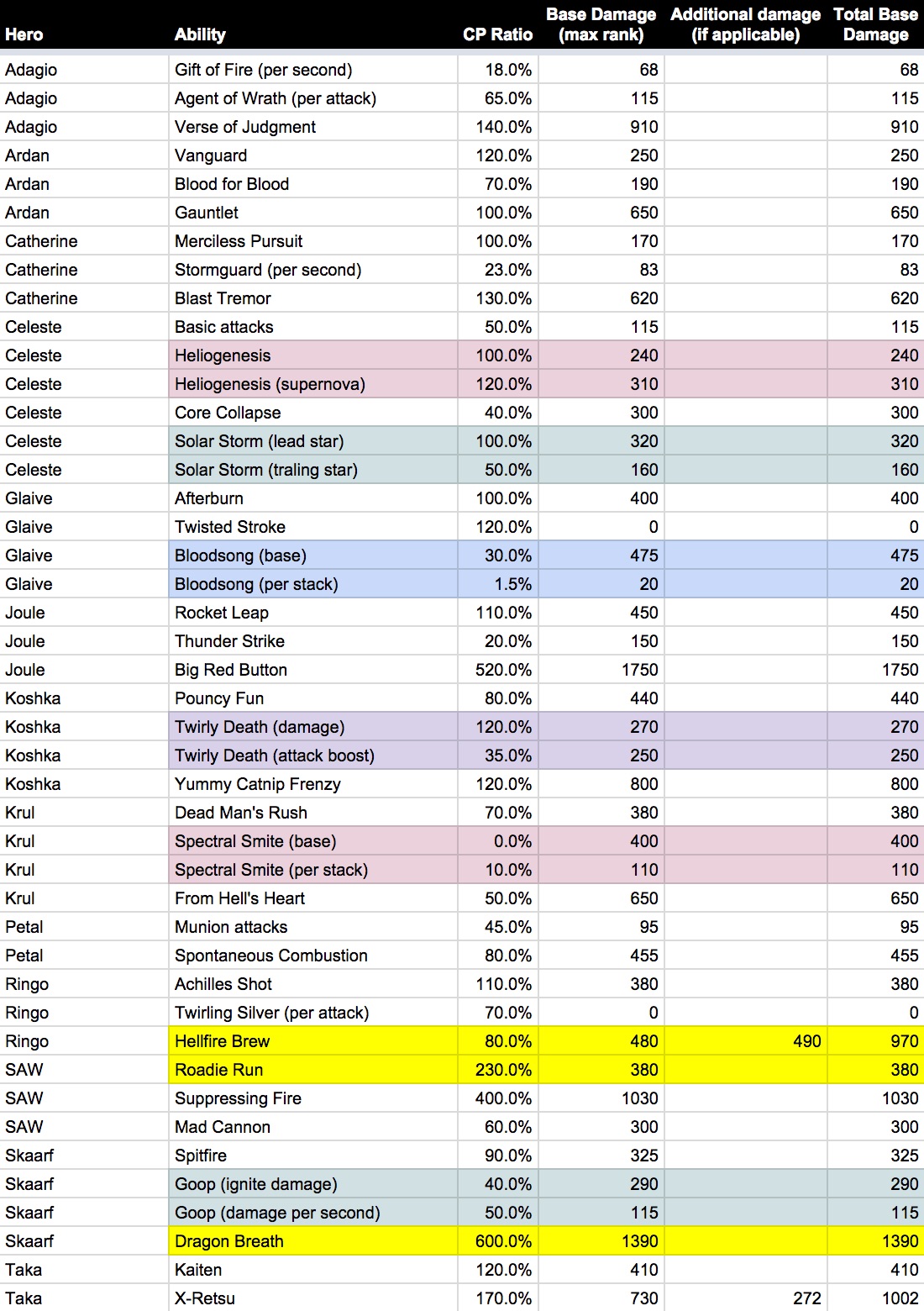Click the Twirly Death (attack boost) cell
The height and width of the screenshot is (1311, 924).
coord(313,756)
